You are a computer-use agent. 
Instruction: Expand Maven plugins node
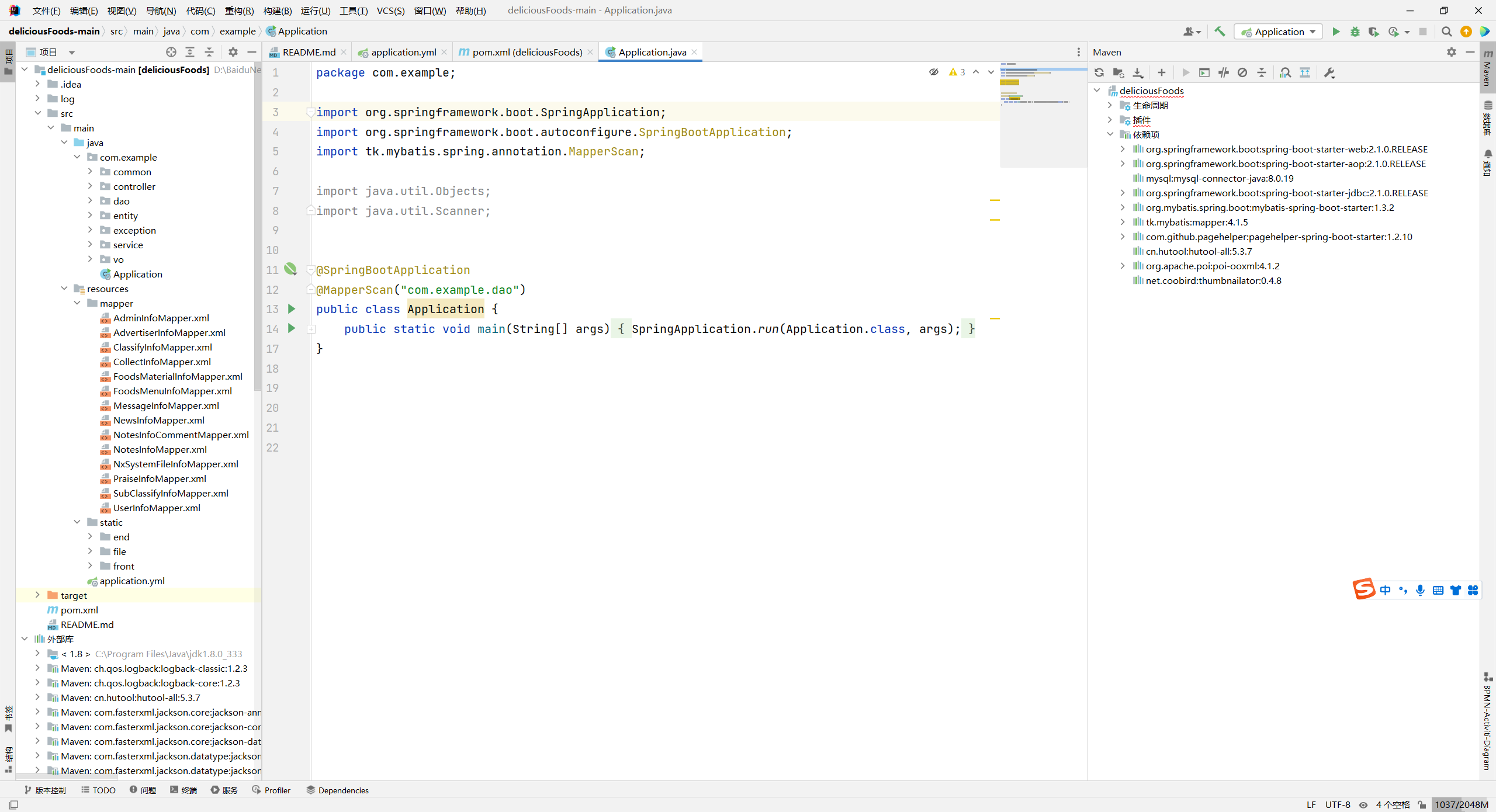tap(1110, 120)
